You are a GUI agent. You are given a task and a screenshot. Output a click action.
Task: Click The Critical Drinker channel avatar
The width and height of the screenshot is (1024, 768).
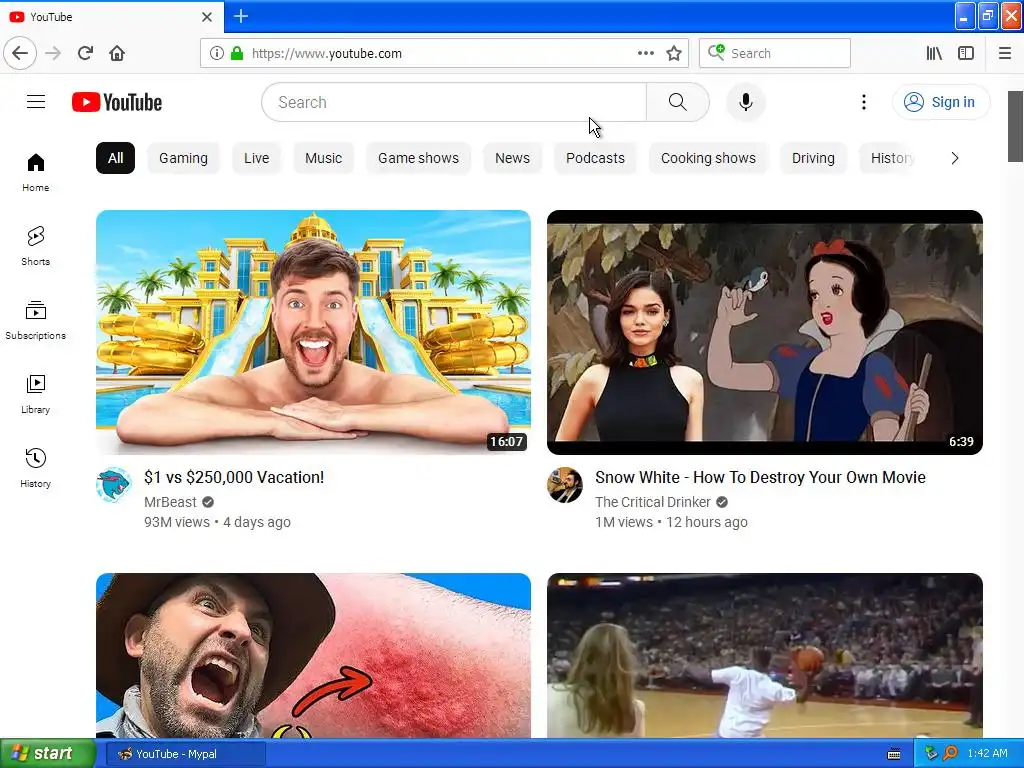tap(565, 485)
